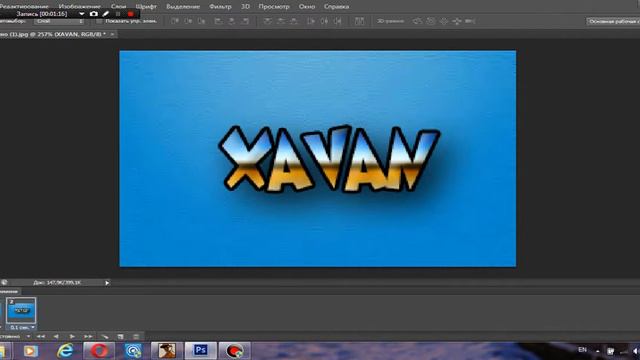Image resolution: width=640 pixels, height=360 pixels.
Task: Open the Слои menu
Action: [x=118, y=6]
